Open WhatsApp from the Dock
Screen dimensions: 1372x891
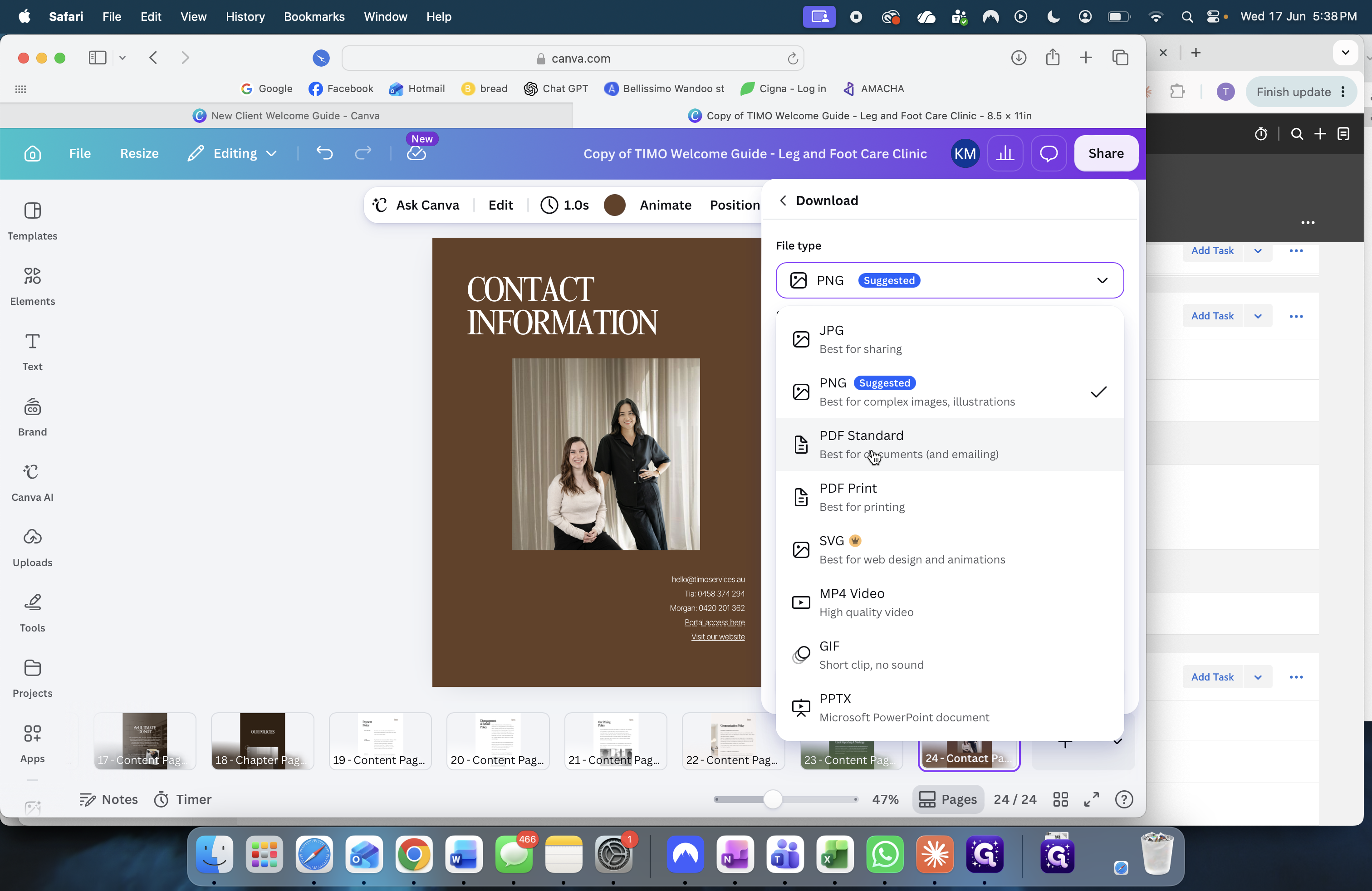(x=884, y=854)
